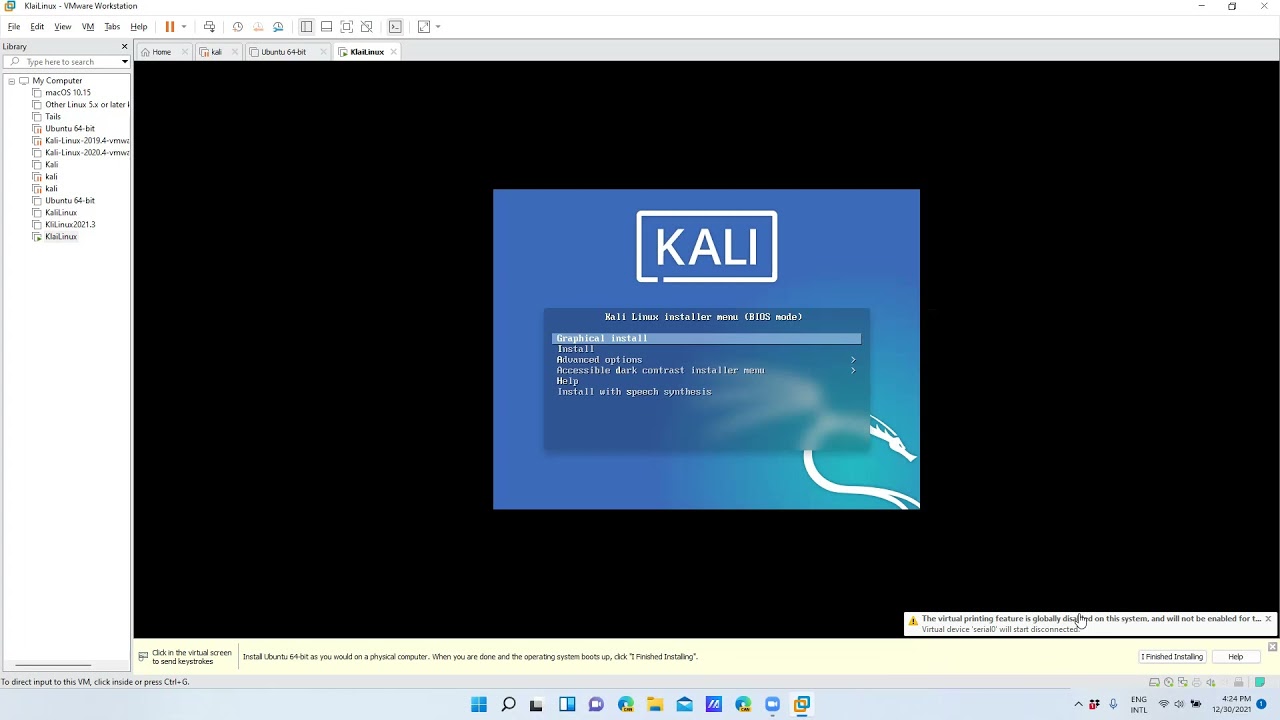Open Zoom from the taskbar
Viewport: 1280px width, 720px height.
pyautogui.click(x=772, y=704)
